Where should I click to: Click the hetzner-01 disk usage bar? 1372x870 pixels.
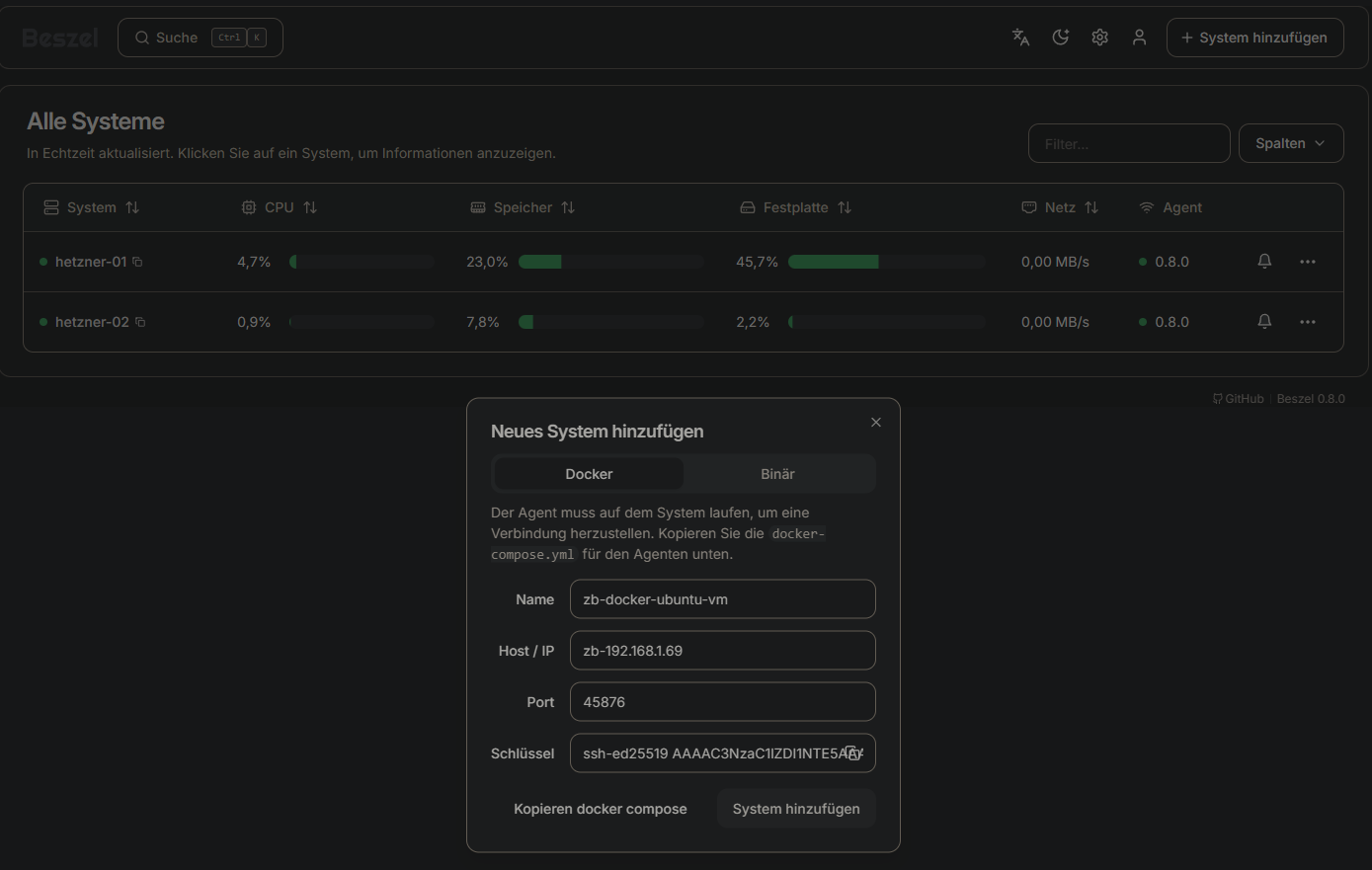point(886,262)
